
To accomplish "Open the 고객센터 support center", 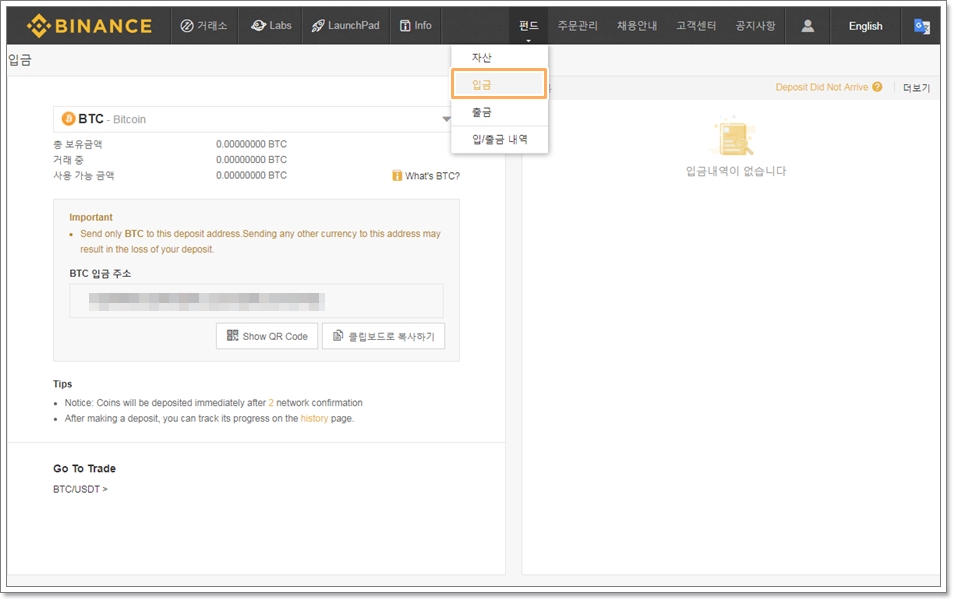I will click(696, 26).
